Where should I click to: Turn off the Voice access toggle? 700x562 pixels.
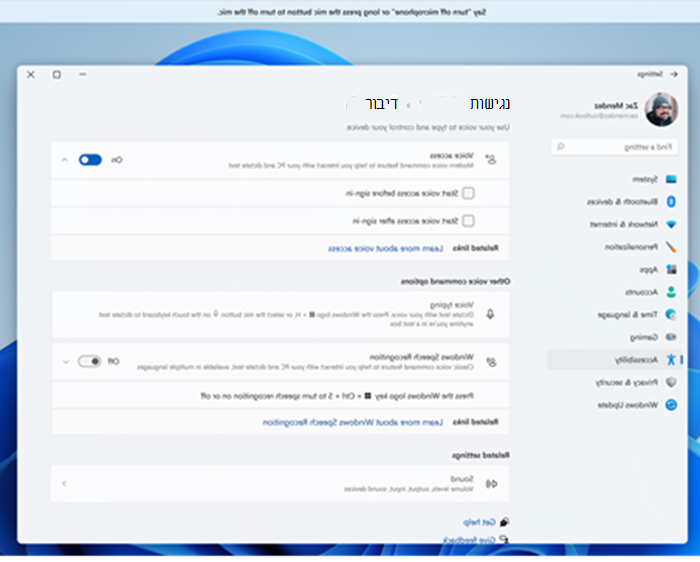[90, 160]
